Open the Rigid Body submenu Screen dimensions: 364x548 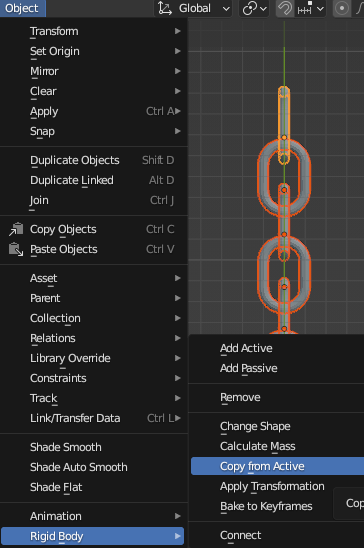coord(92,536)
